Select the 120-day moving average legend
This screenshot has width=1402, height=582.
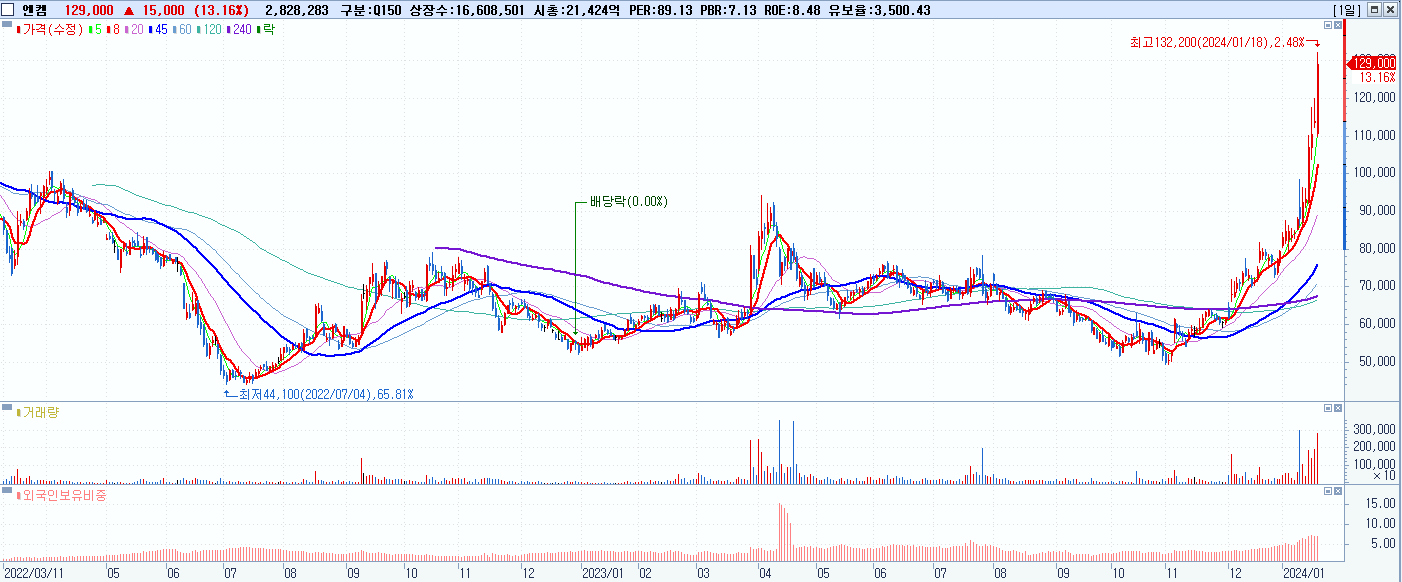coord(210,29)
